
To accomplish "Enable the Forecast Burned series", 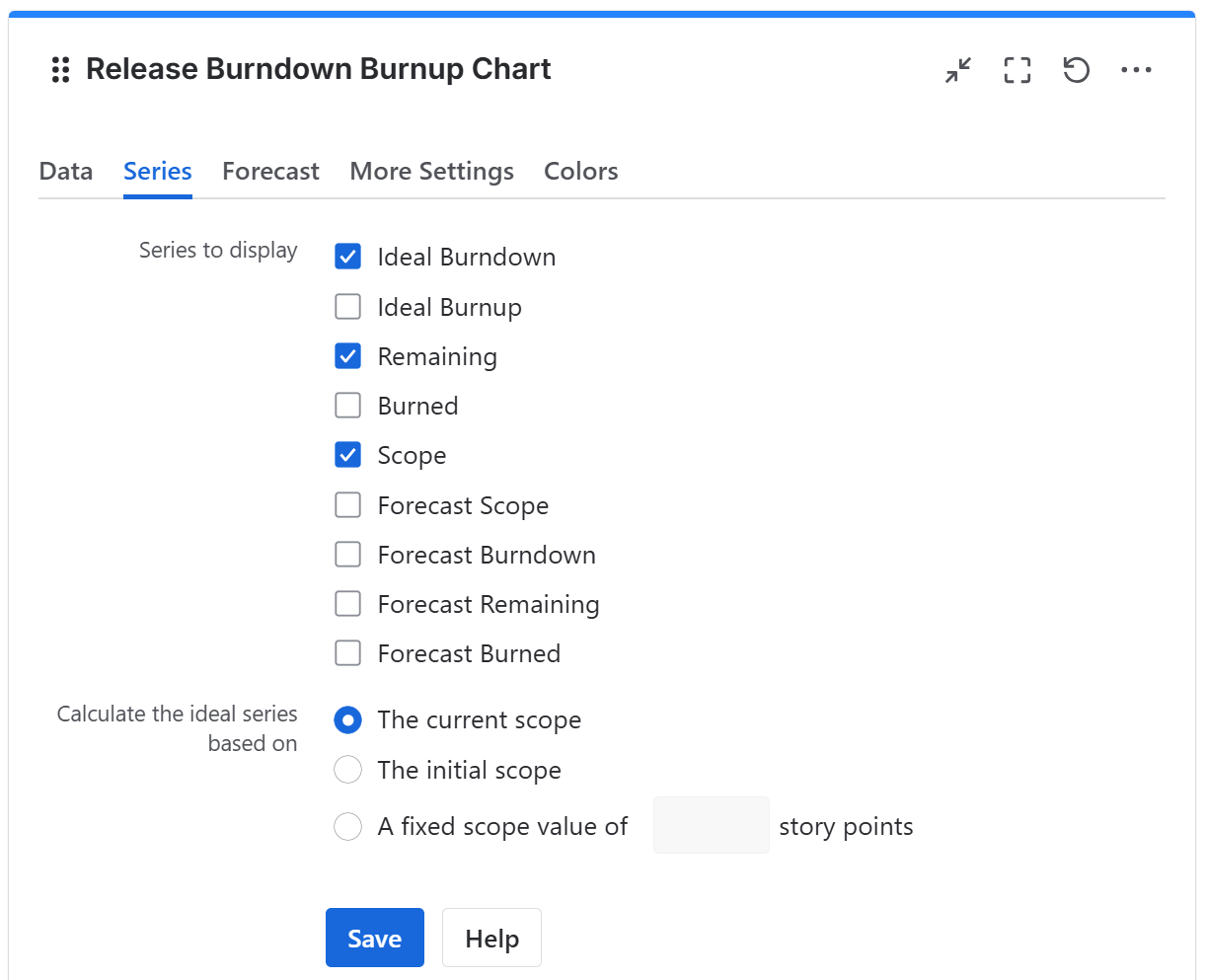I will click(x=347, y=652).
